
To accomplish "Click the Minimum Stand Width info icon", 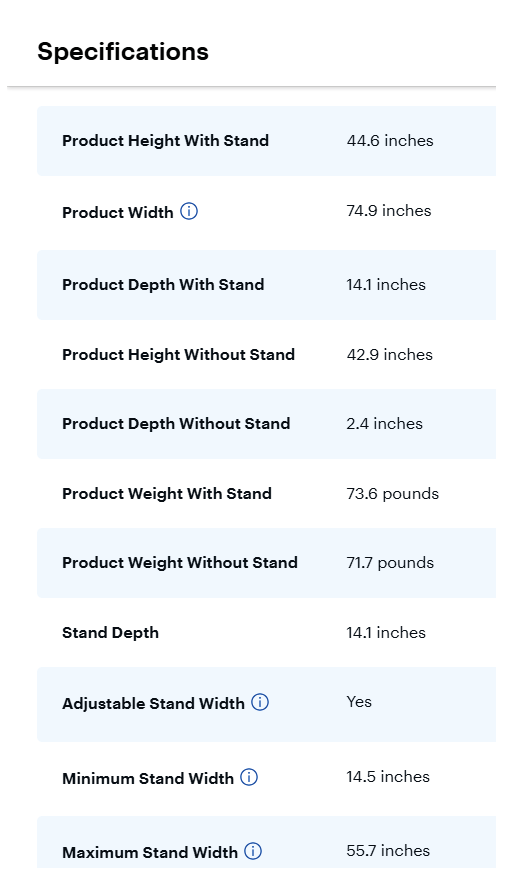I will click(249, 777).
